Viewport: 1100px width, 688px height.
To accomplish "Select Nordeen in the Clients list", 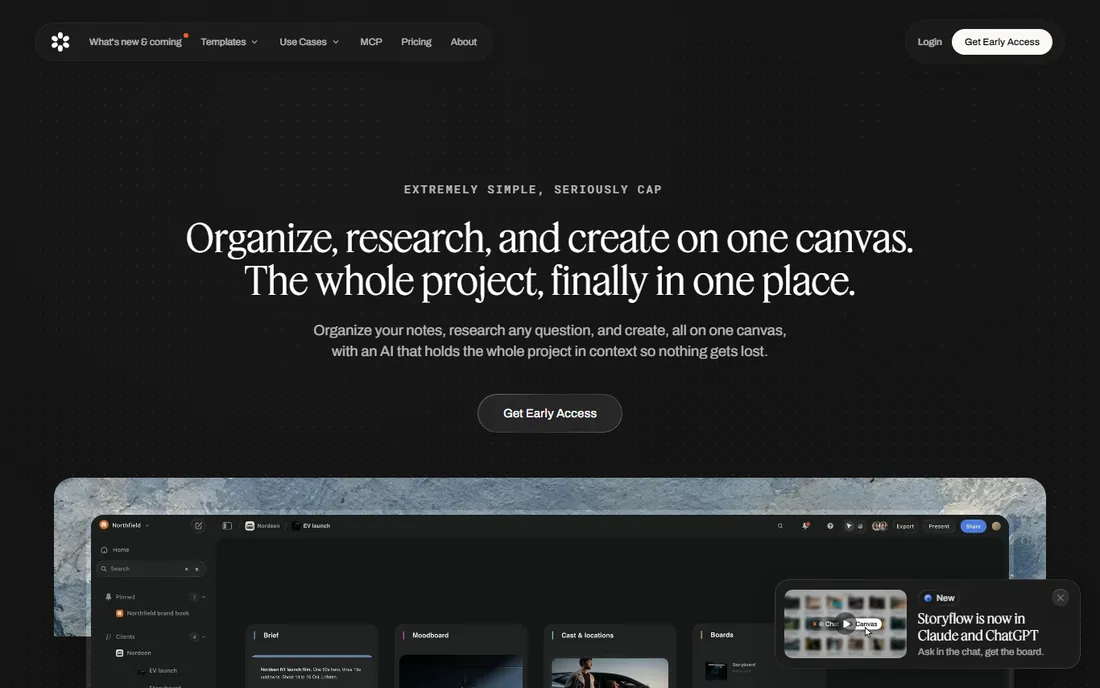I will [133, 653].
